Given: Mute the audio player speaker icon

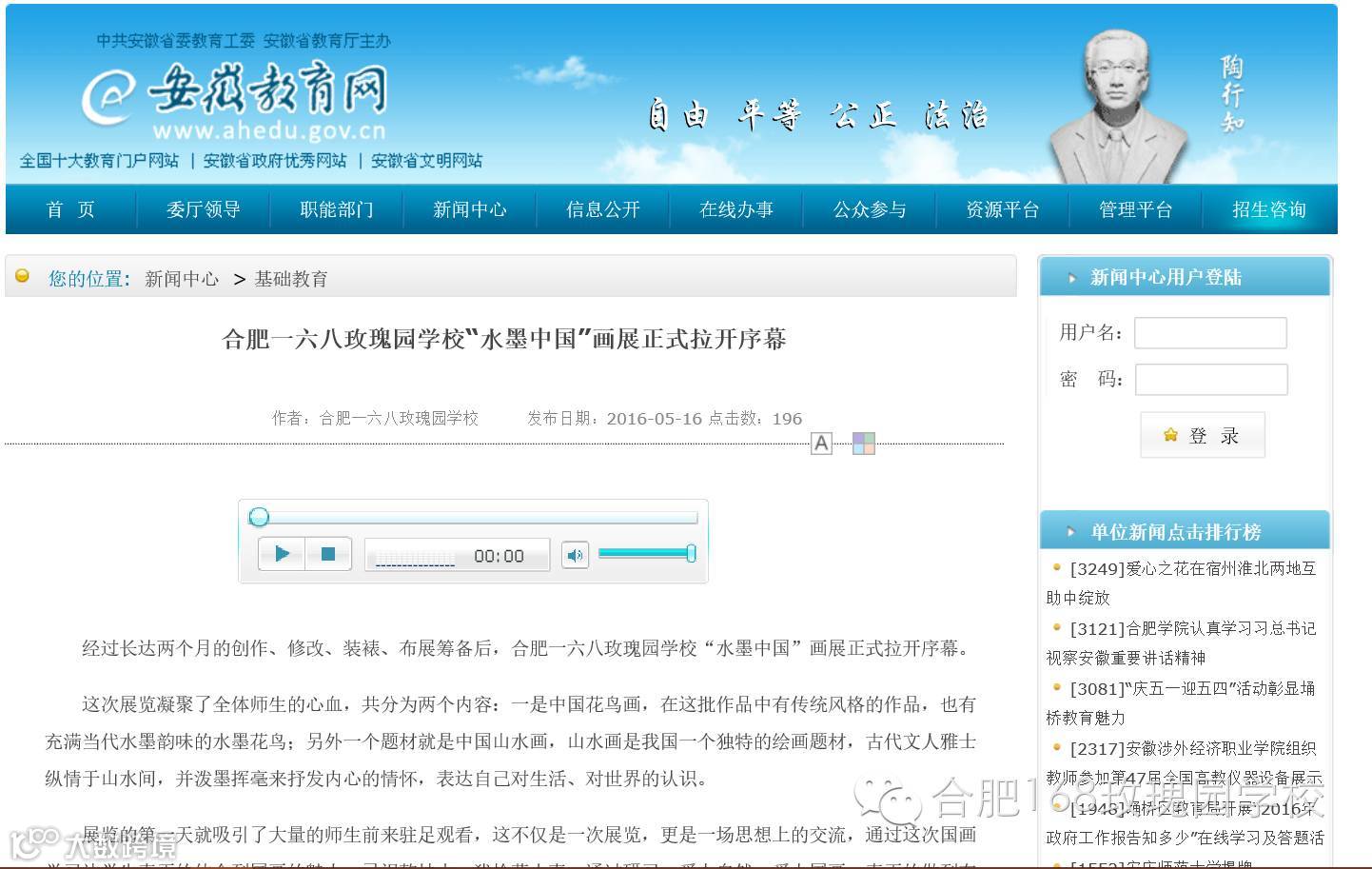Looking at the screenshot, I should 575,555.
